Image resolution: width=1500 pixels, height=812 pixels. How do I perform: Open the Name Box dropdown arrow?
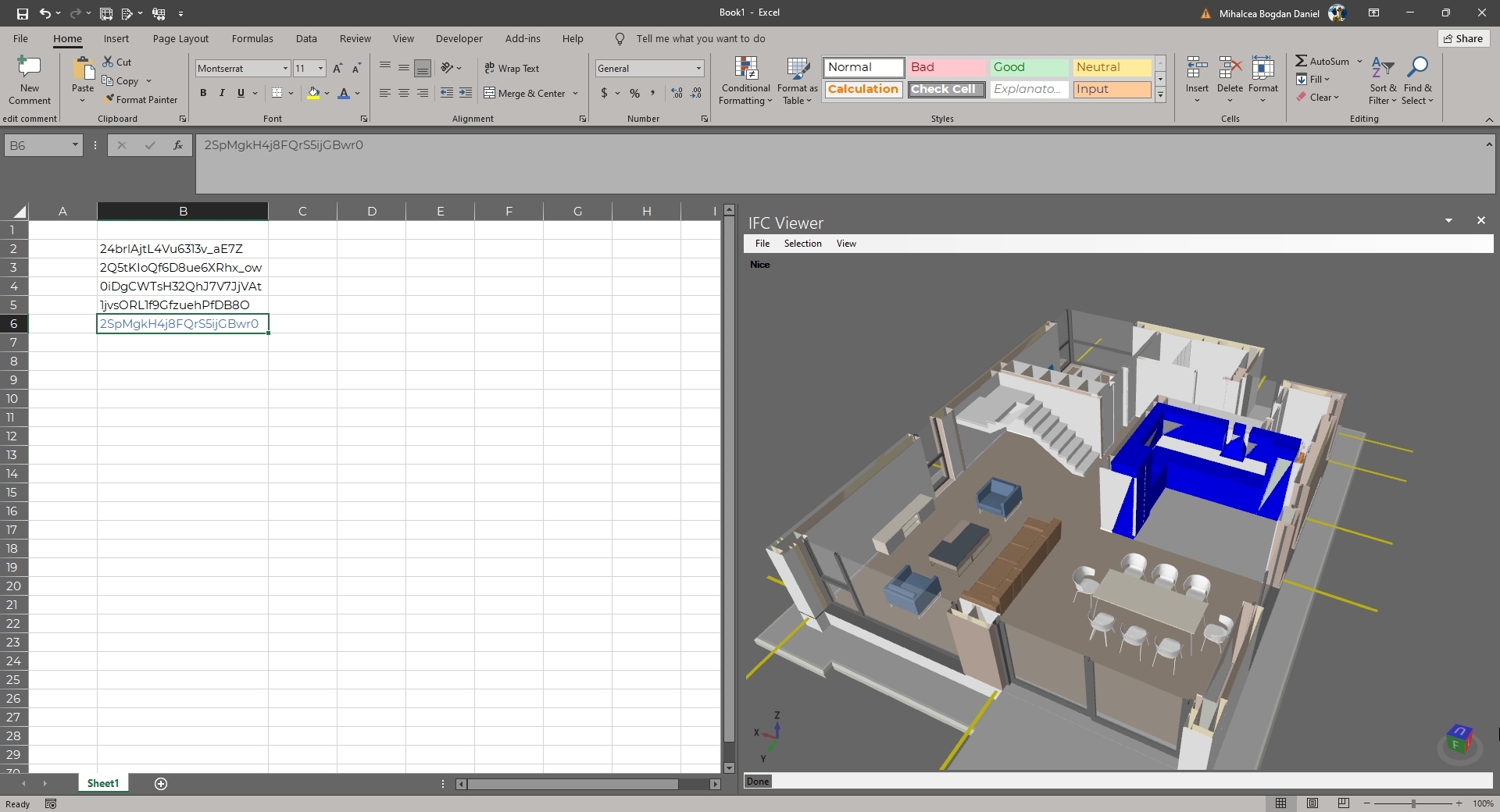(x=75, y=145)
